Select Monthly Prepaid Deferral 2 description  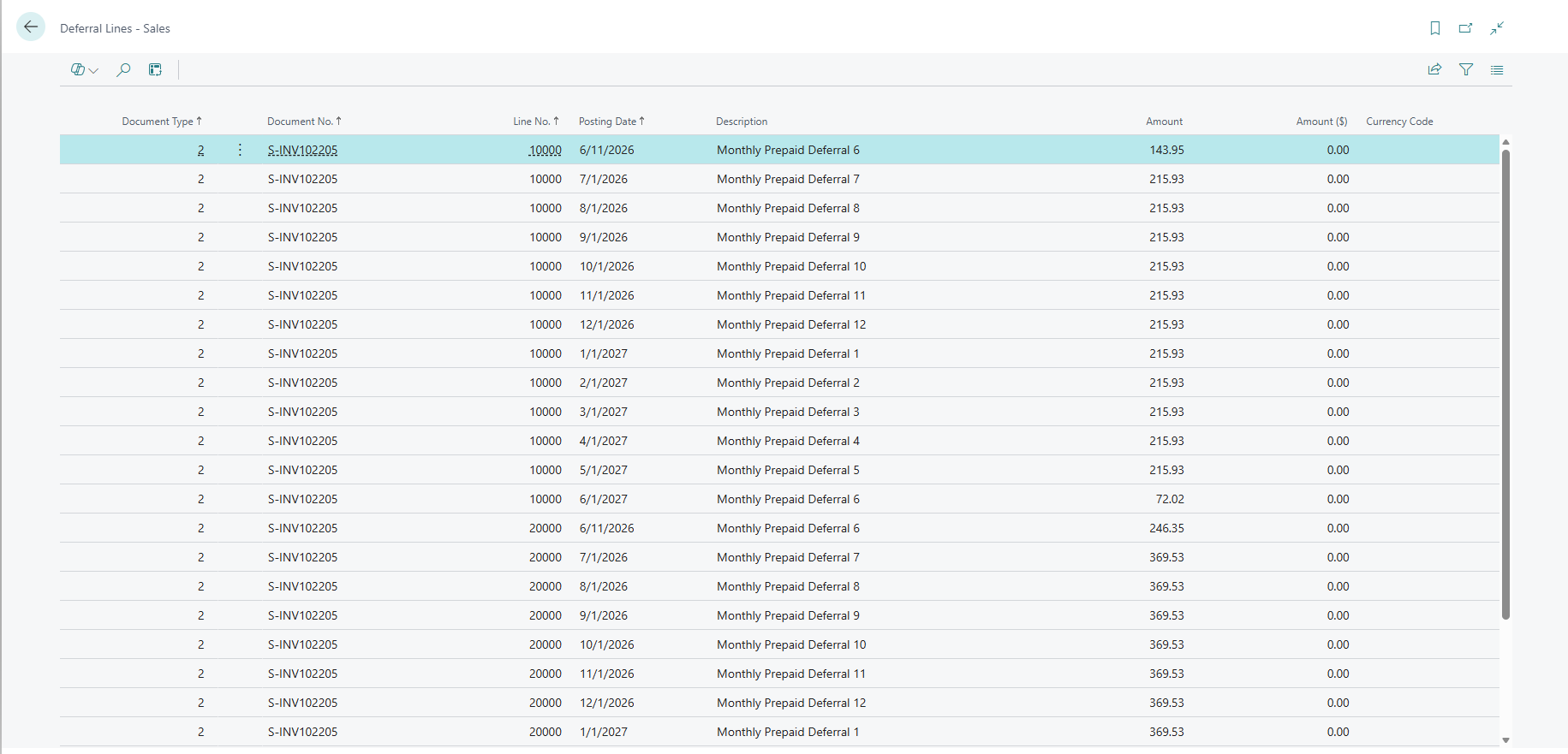coord(788,383)
